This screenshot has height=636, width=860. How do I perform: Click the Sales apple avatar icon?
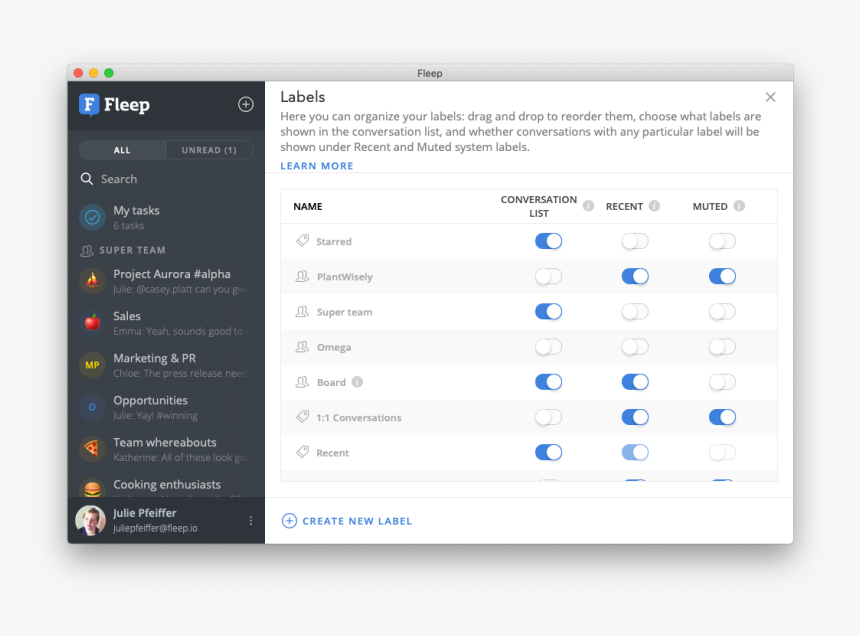click(x=92, y=322)
